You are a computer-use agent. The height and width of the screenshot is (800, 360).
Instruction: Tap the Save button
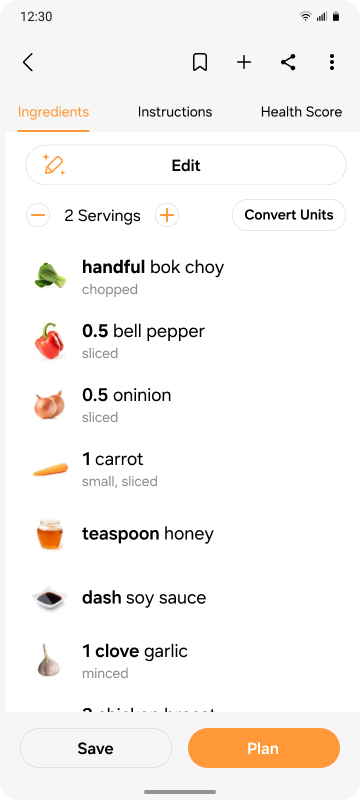[96, 748]
